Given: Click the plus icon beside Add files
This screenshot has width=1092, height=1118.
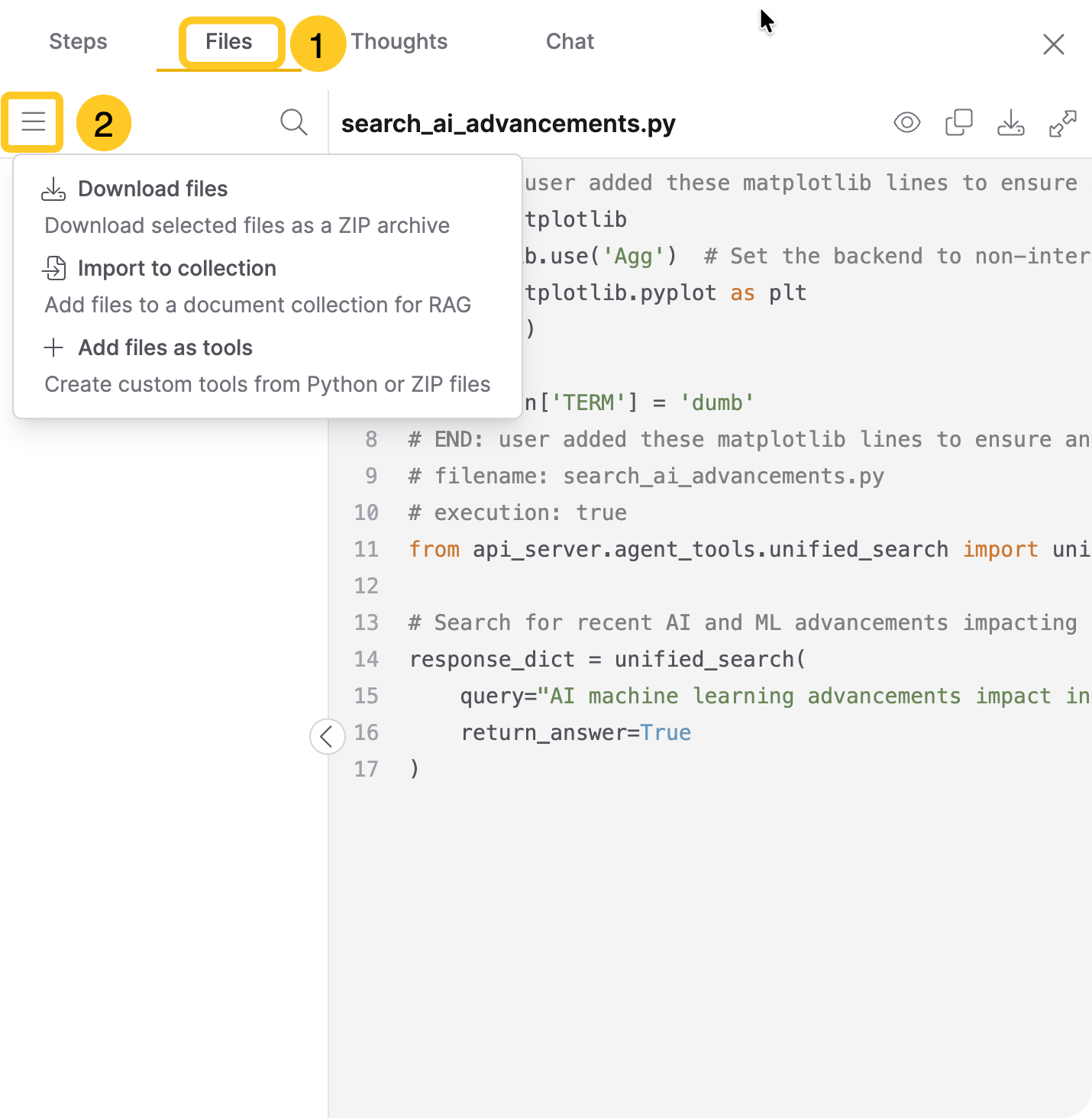Looking at the screenshot, I should pyautogui.click(x=53, y=347).
